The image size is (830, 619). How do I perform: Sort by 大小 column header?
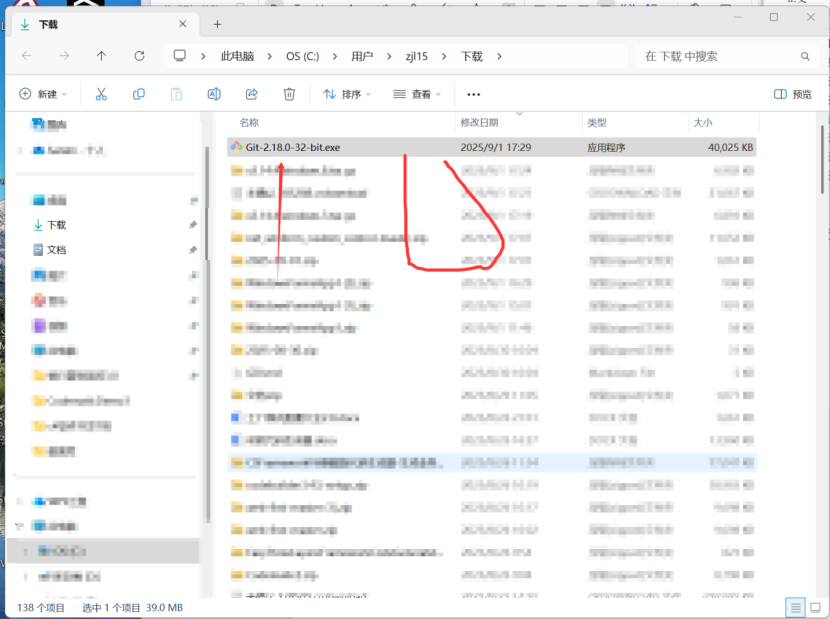[x=702, y=123]
